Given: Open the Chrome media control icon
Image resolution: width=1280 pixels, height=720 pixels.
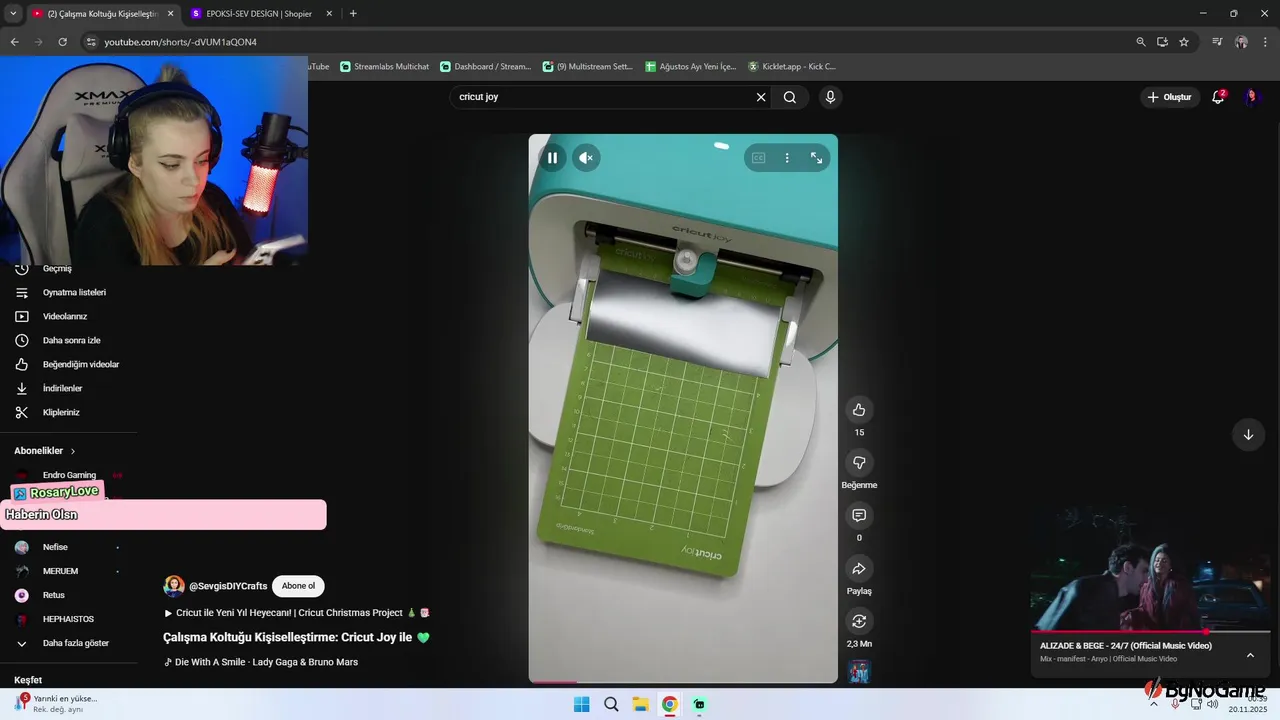Looking at the screenshot, I should [1217, 42].
